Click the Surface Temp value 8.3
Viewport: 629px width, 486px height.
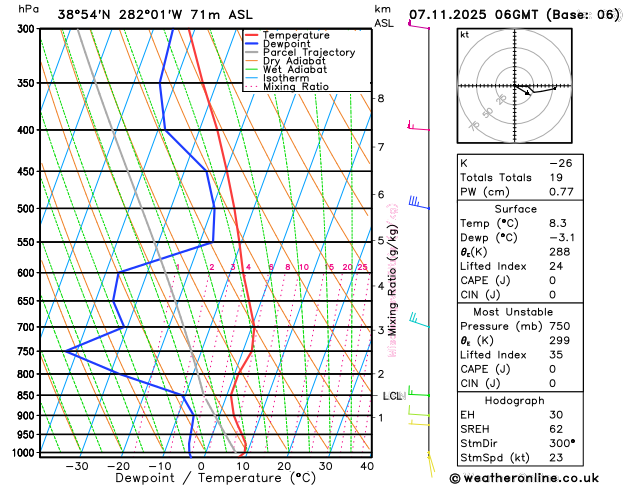pyautogui.click(x=558, y=223)
